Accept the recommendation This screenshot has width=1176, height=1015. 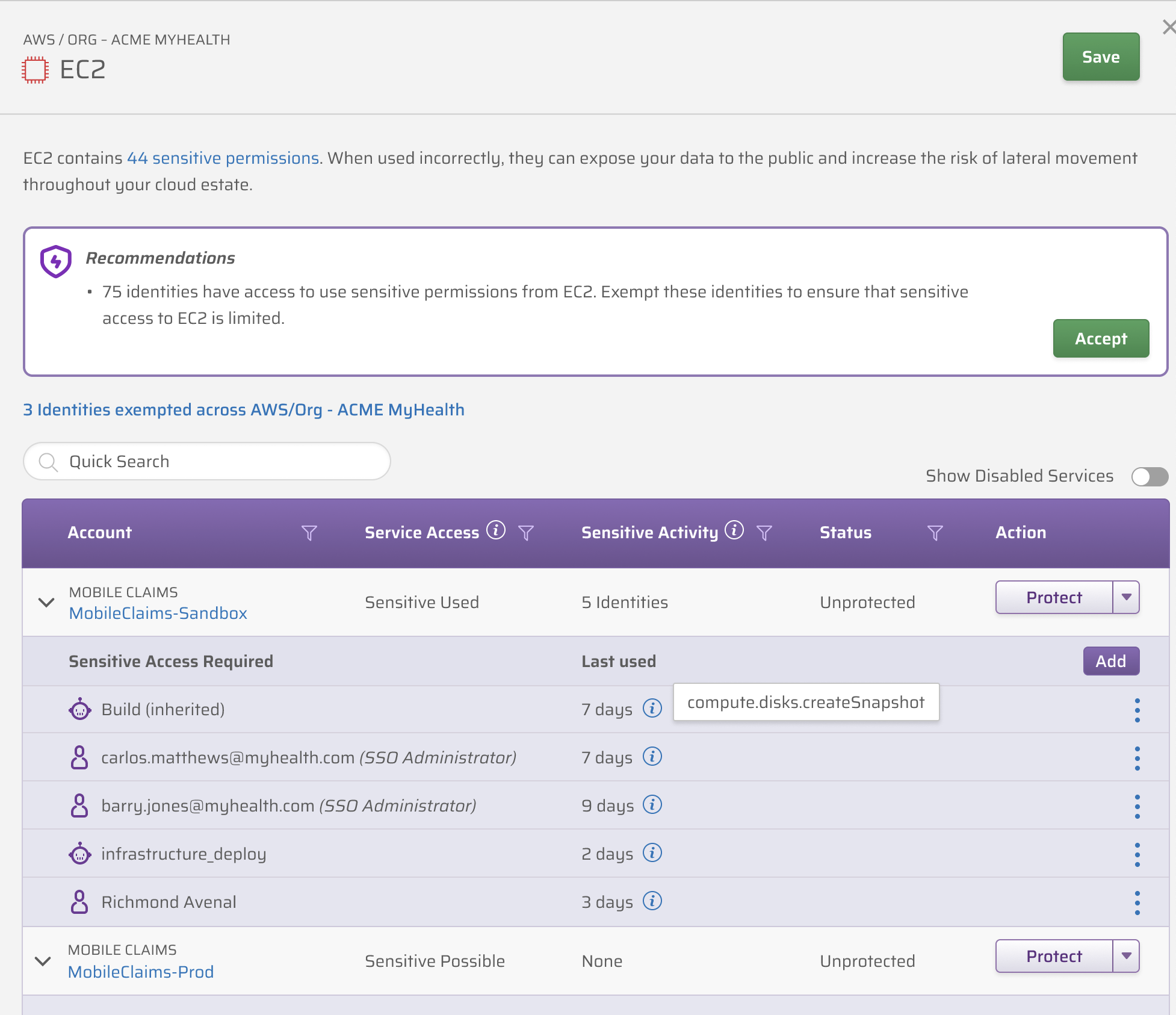click(1101, 338)
